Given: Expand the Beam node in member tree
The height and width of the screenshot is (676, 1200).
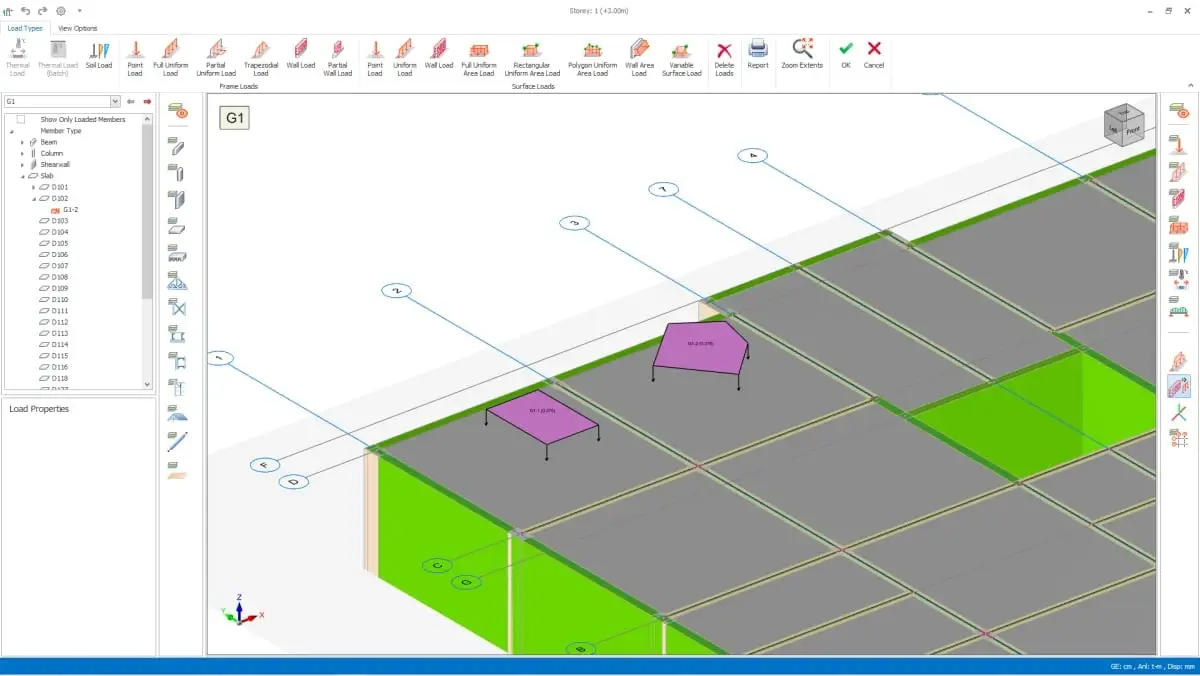Looking at the screenshot, I should (22, 142).
